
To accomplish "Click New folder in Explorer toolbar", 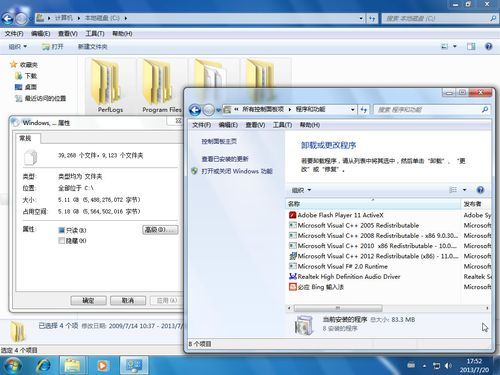I will 92,47.
